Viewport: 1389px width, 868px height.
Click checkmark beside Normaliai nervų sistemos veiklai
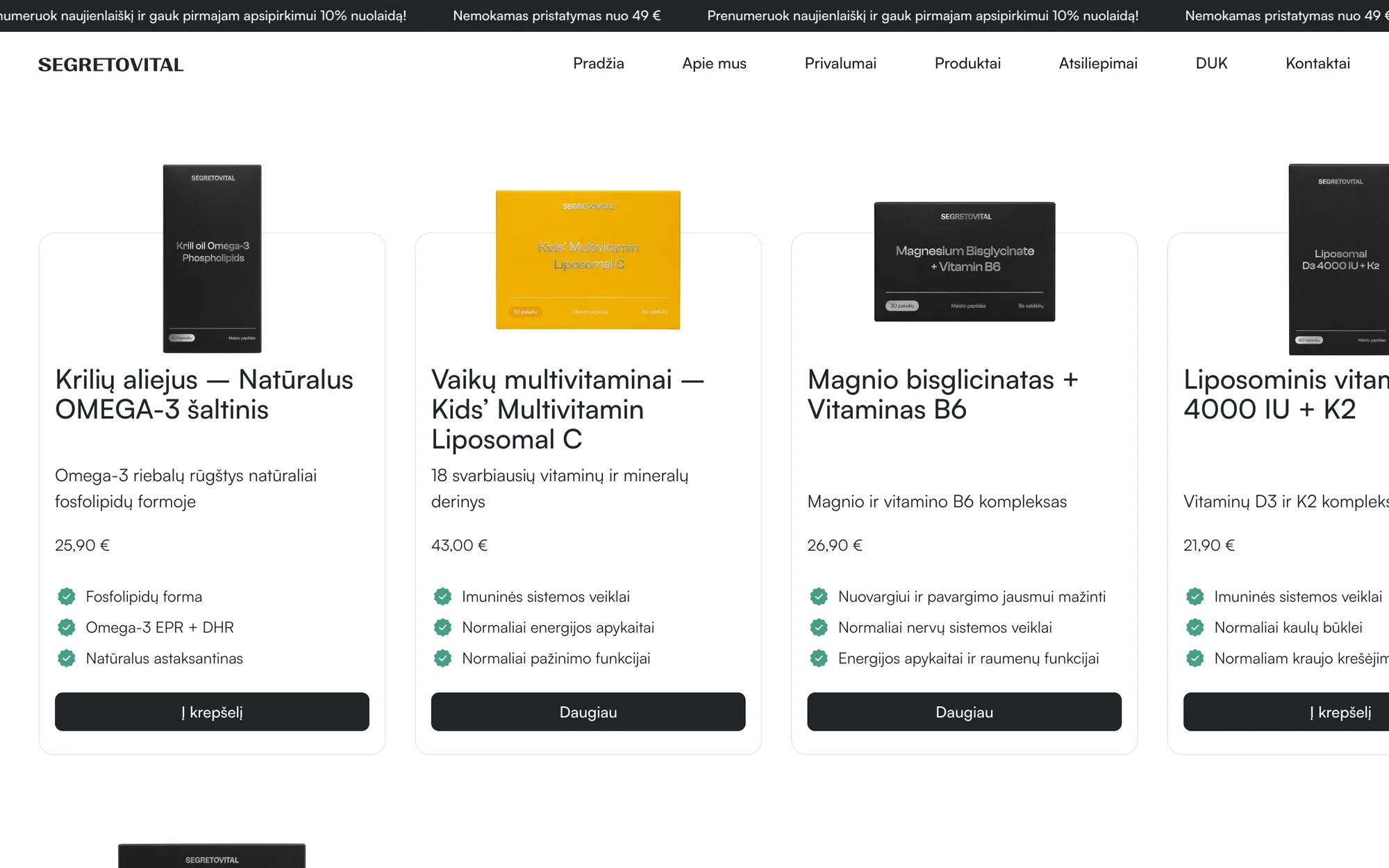pos(819,628)
